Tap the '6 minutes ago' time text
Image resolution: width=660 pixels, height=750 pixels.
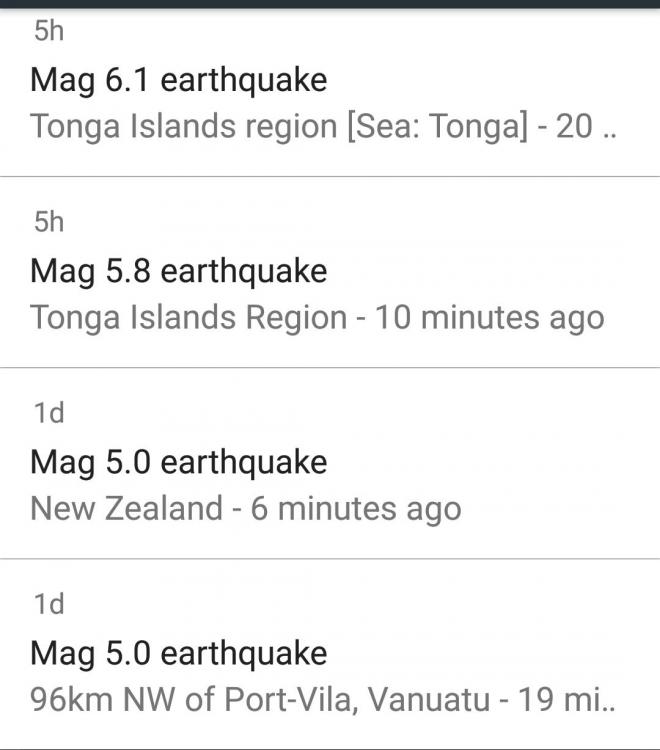(x=356, y=509)
